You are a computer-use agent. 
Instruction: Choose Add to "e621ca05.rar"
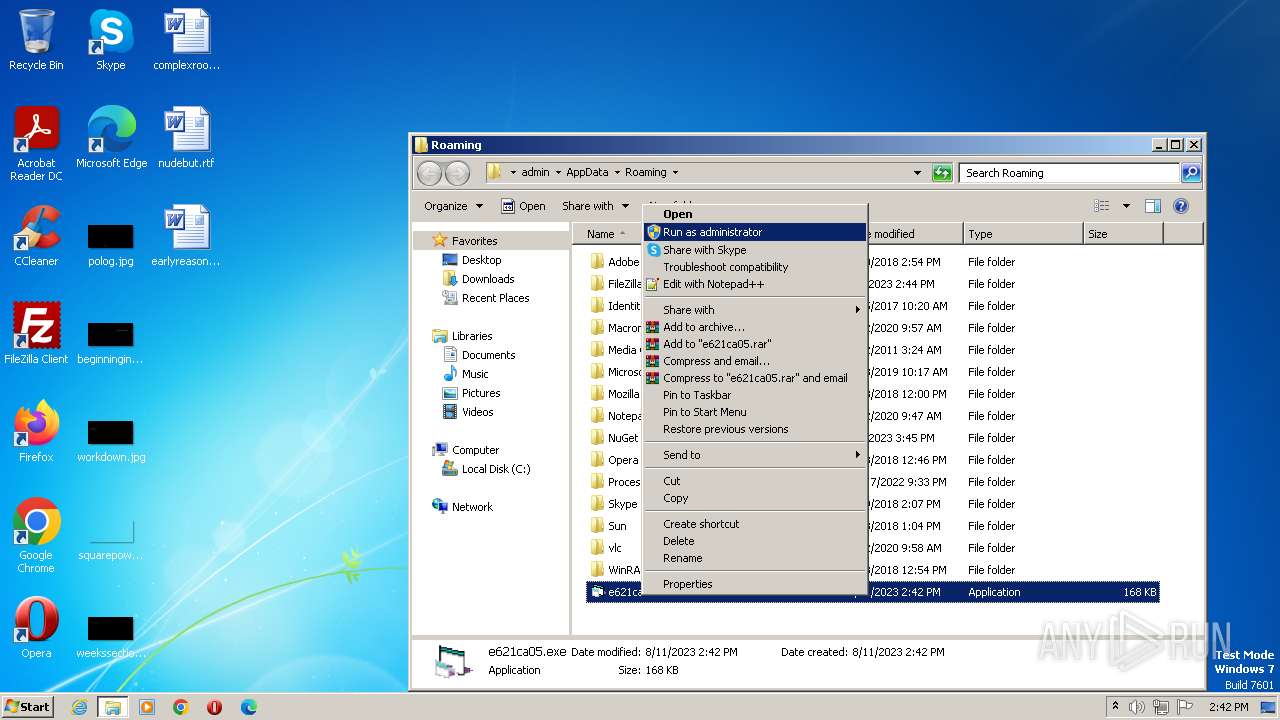pos(755,344)
